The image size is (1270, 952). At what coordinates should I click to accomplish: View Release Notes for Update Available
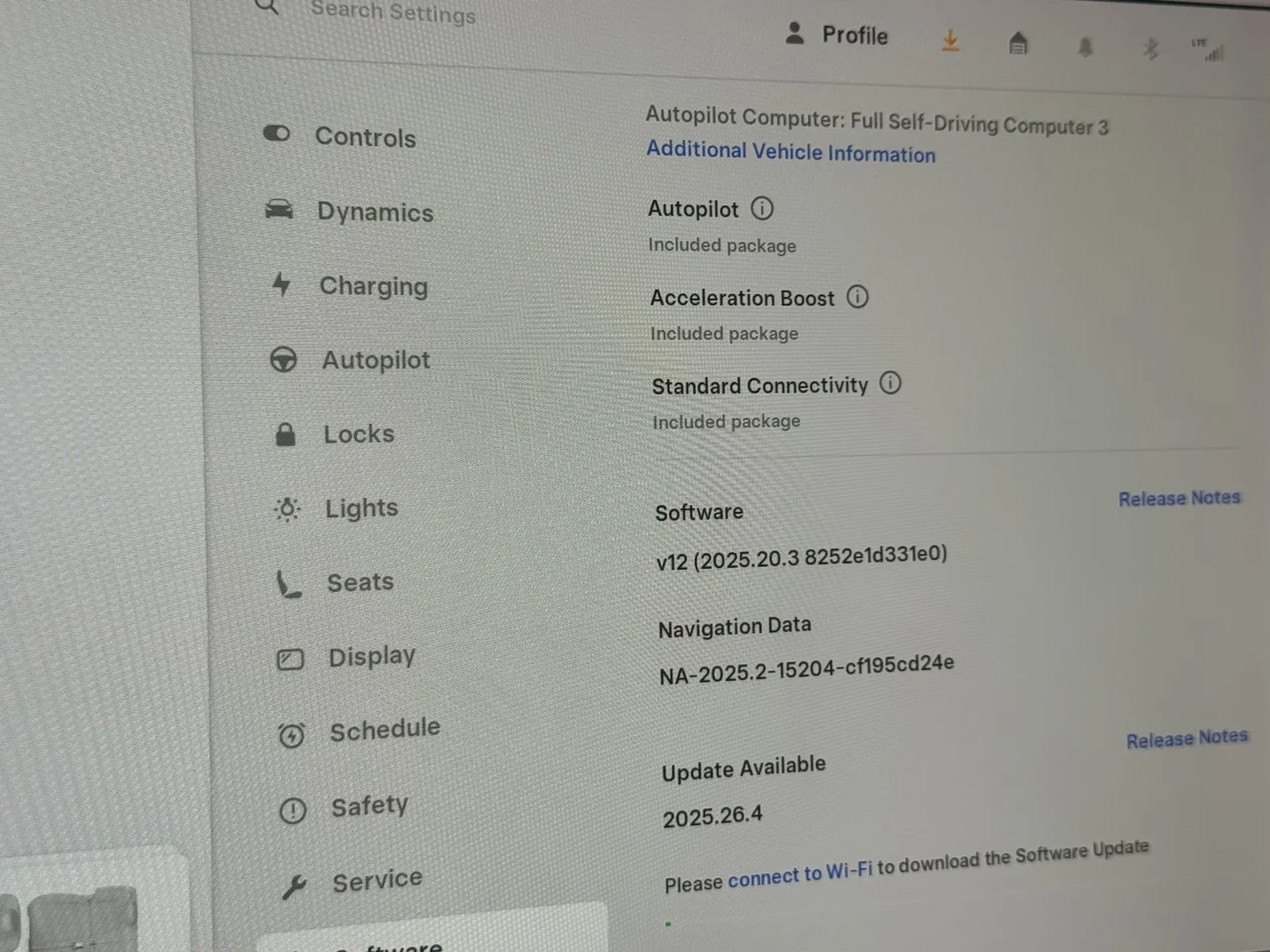[1187, 739]
